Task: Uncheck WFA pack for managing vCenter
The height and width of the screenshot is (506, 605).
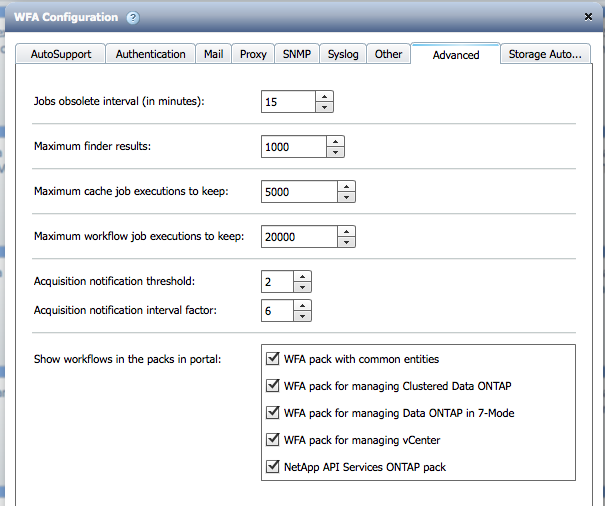Action: click(272, 440)
